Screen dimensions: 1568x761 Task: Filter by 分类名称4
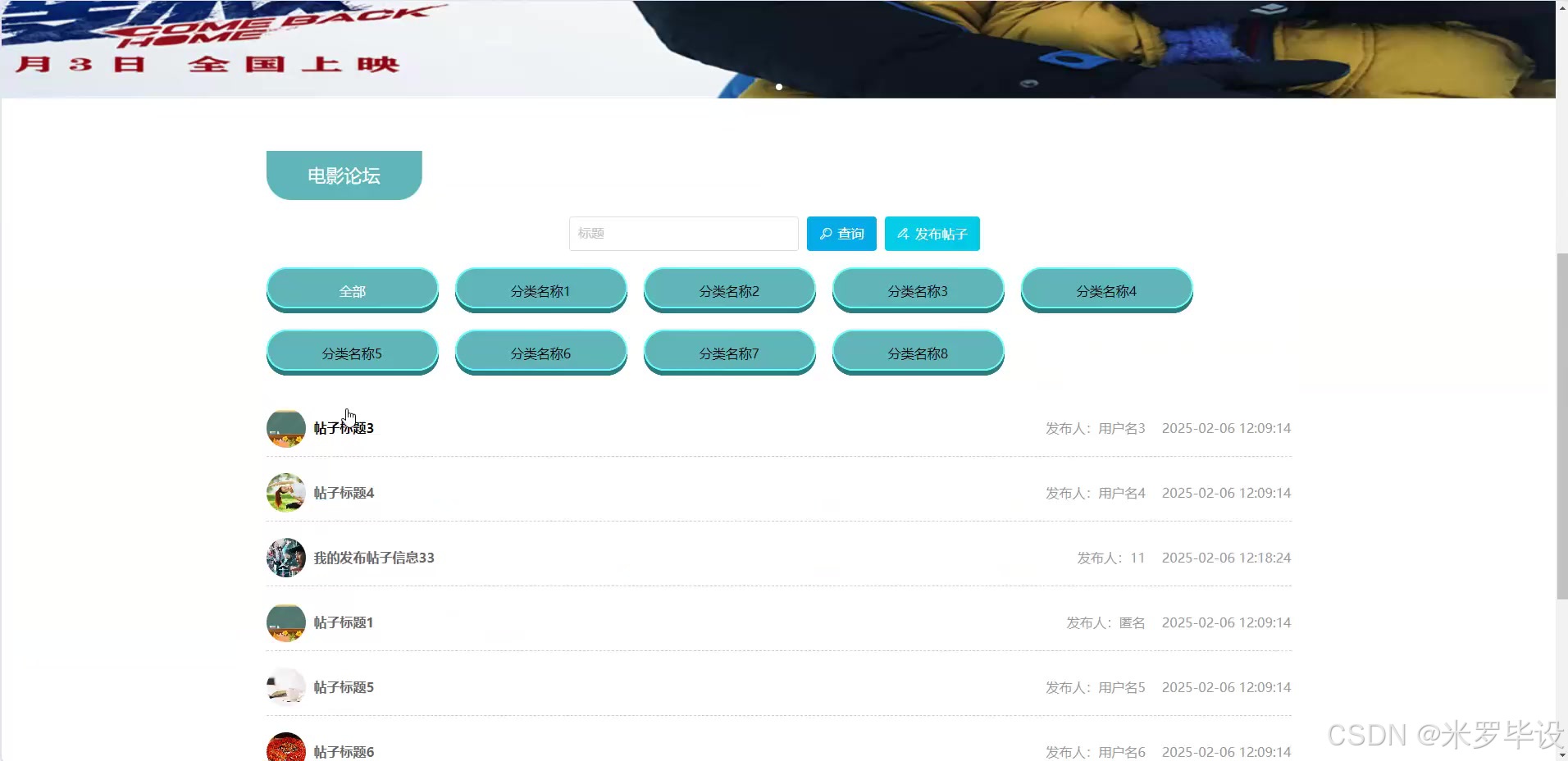[1107, 290]
